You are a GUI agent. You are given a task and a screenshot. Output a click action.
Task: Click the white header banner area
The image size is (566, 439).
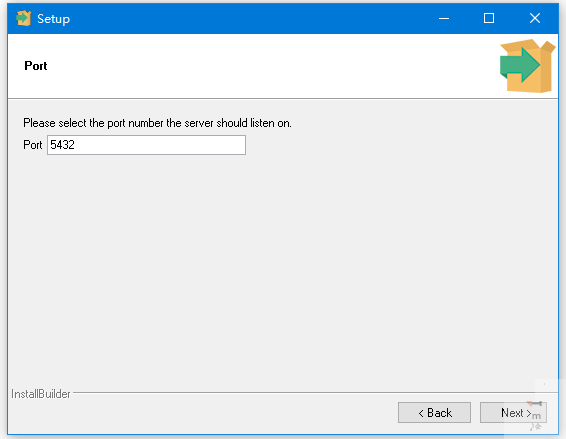253,66
